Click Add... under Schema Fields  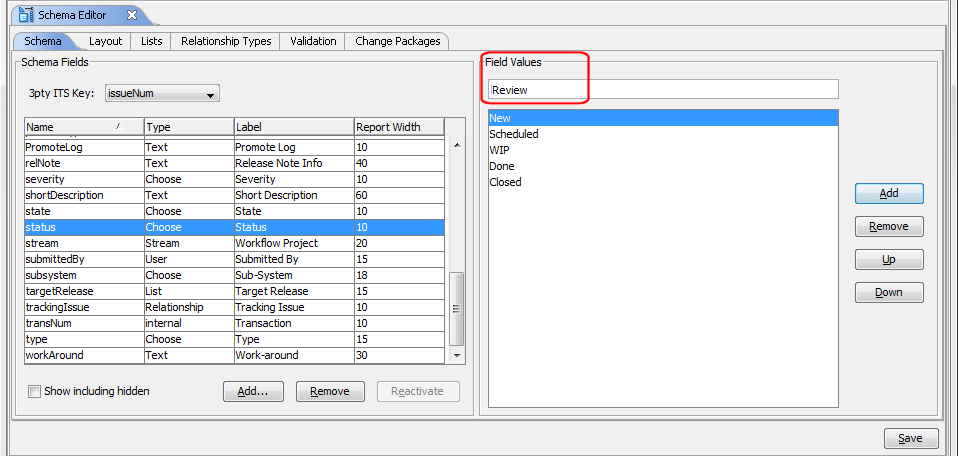253,391
